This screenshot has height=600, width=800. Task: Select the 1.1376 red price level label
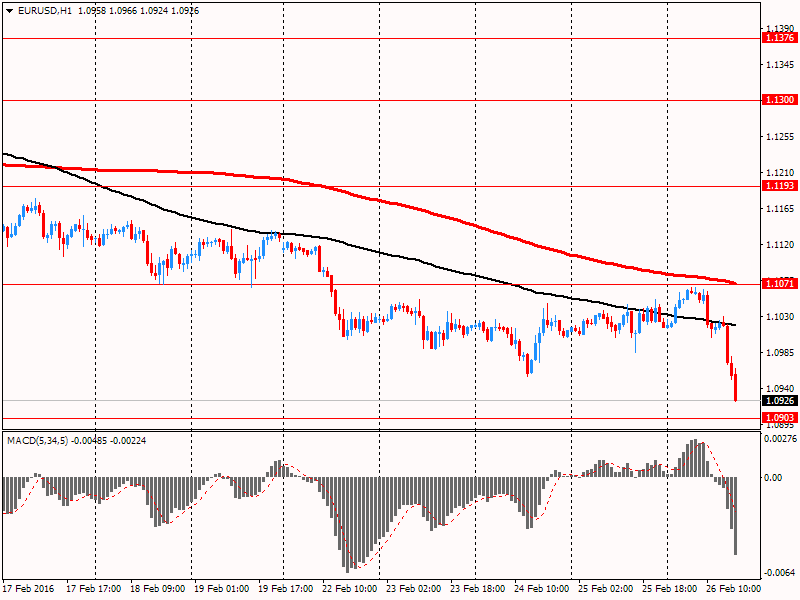tap(779, 38)
